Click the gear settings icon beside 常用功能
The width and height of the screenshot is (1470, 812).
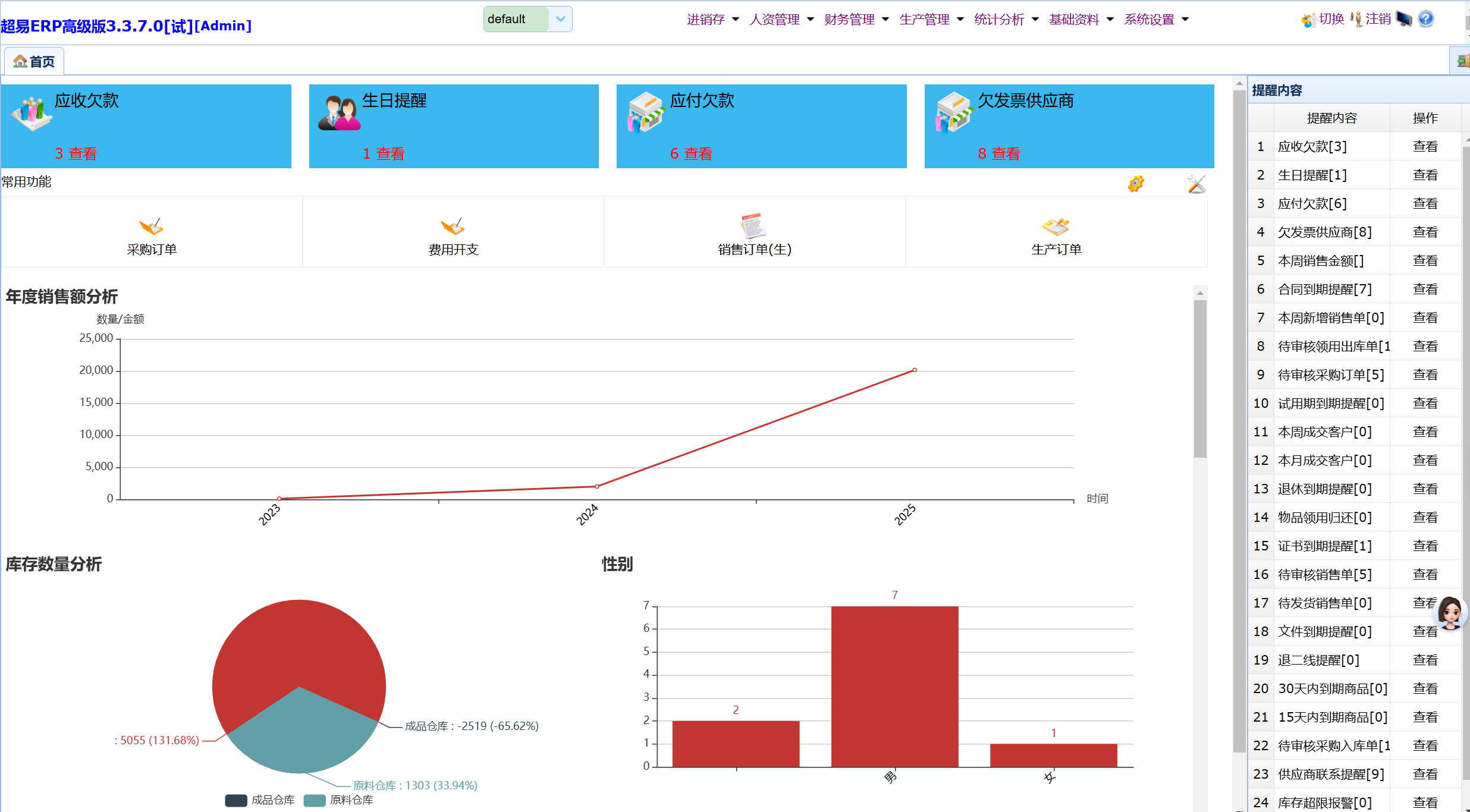pyautogui.click(x=1136, y=184)
